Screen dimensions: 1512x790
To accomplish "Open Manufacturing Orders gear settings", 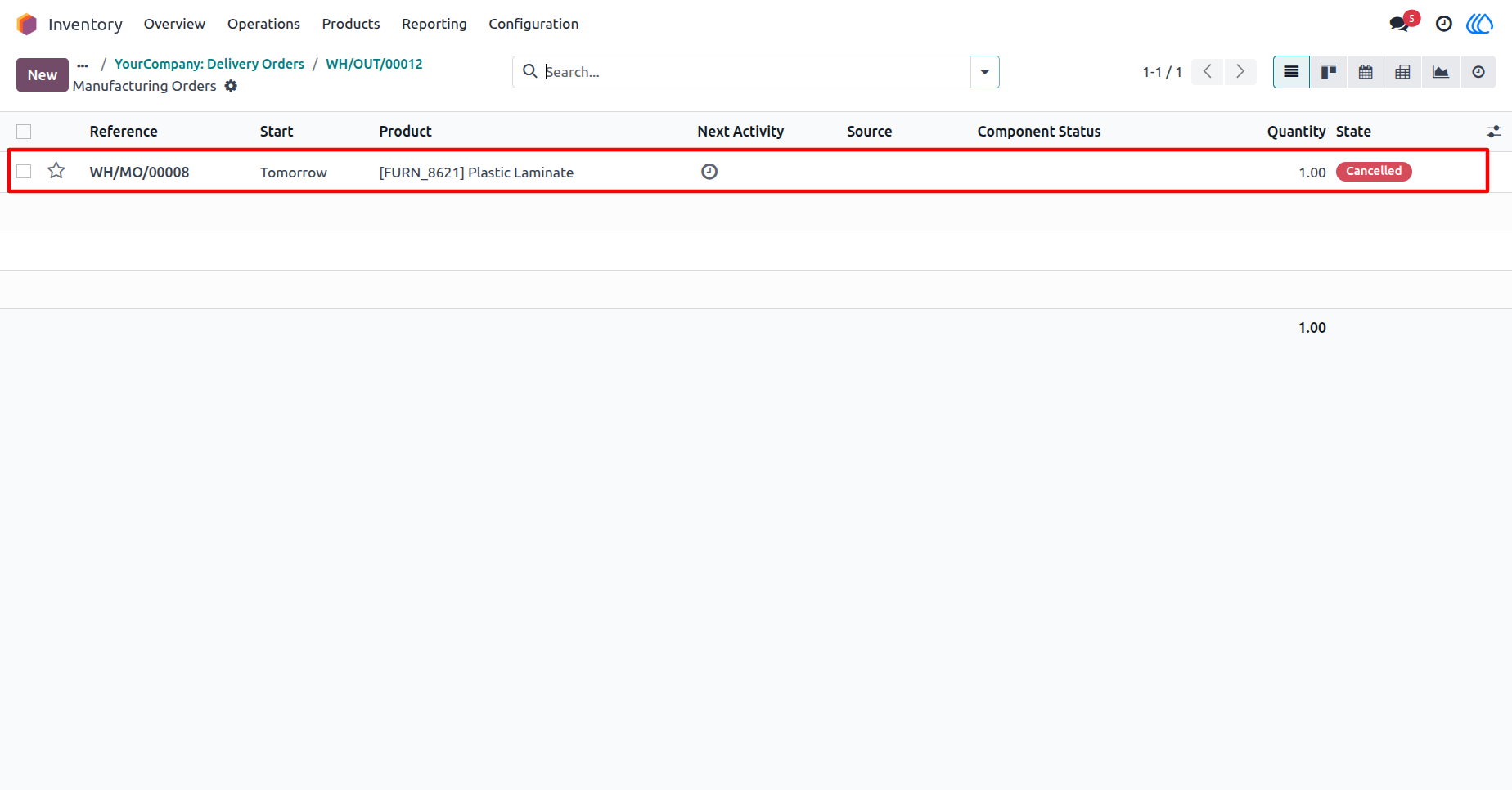I will tap(232, 86).
